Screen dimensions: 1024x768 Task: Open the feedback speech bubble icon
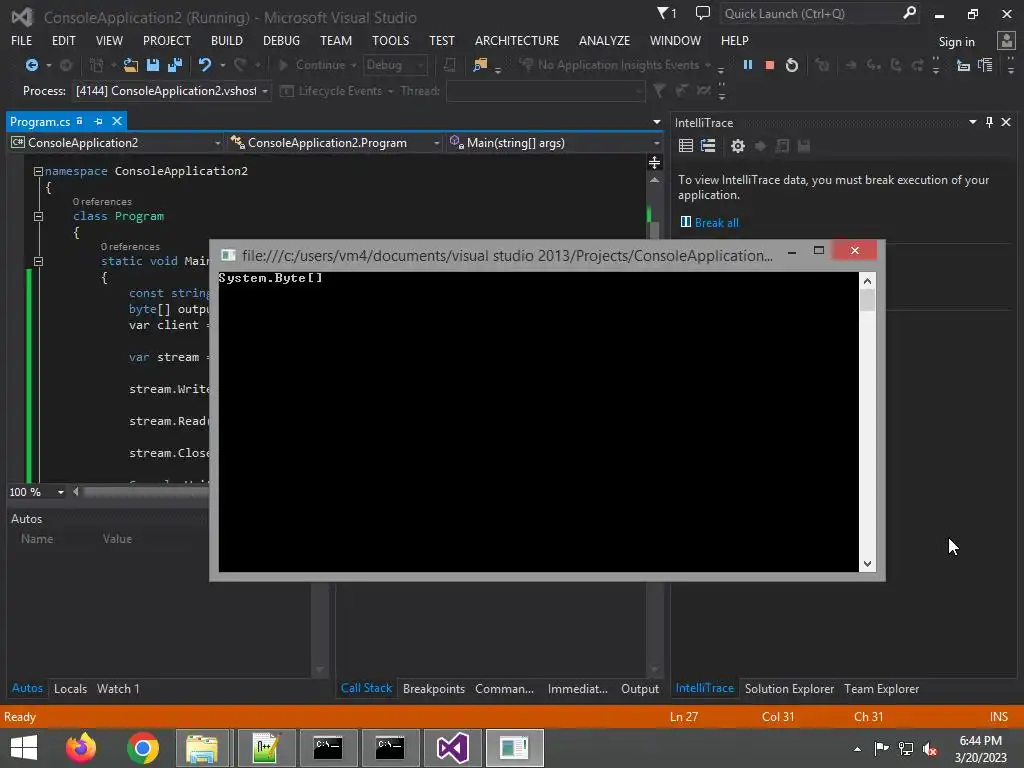click(x=703, y=13)
